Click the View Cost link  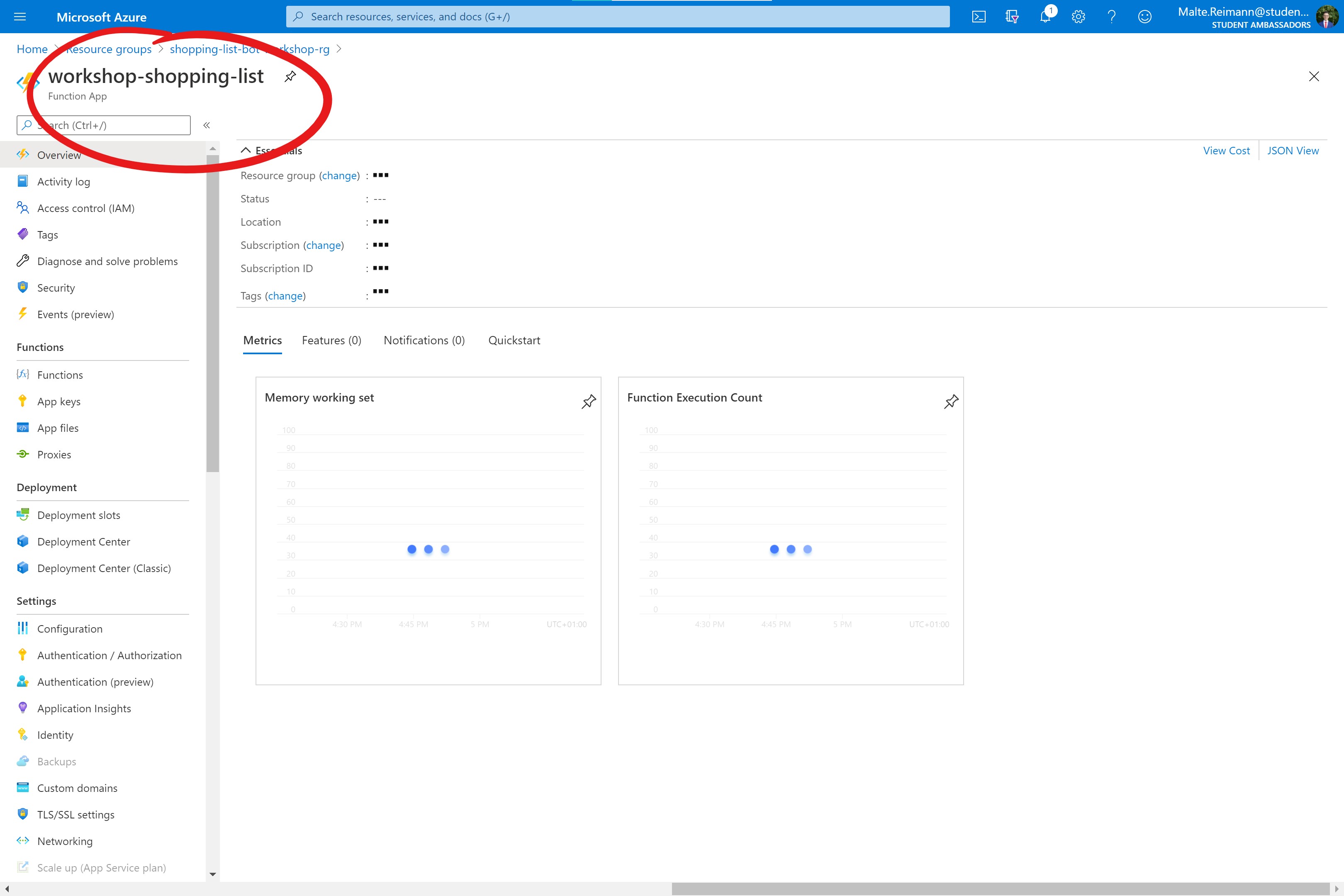coord(1226,151)
